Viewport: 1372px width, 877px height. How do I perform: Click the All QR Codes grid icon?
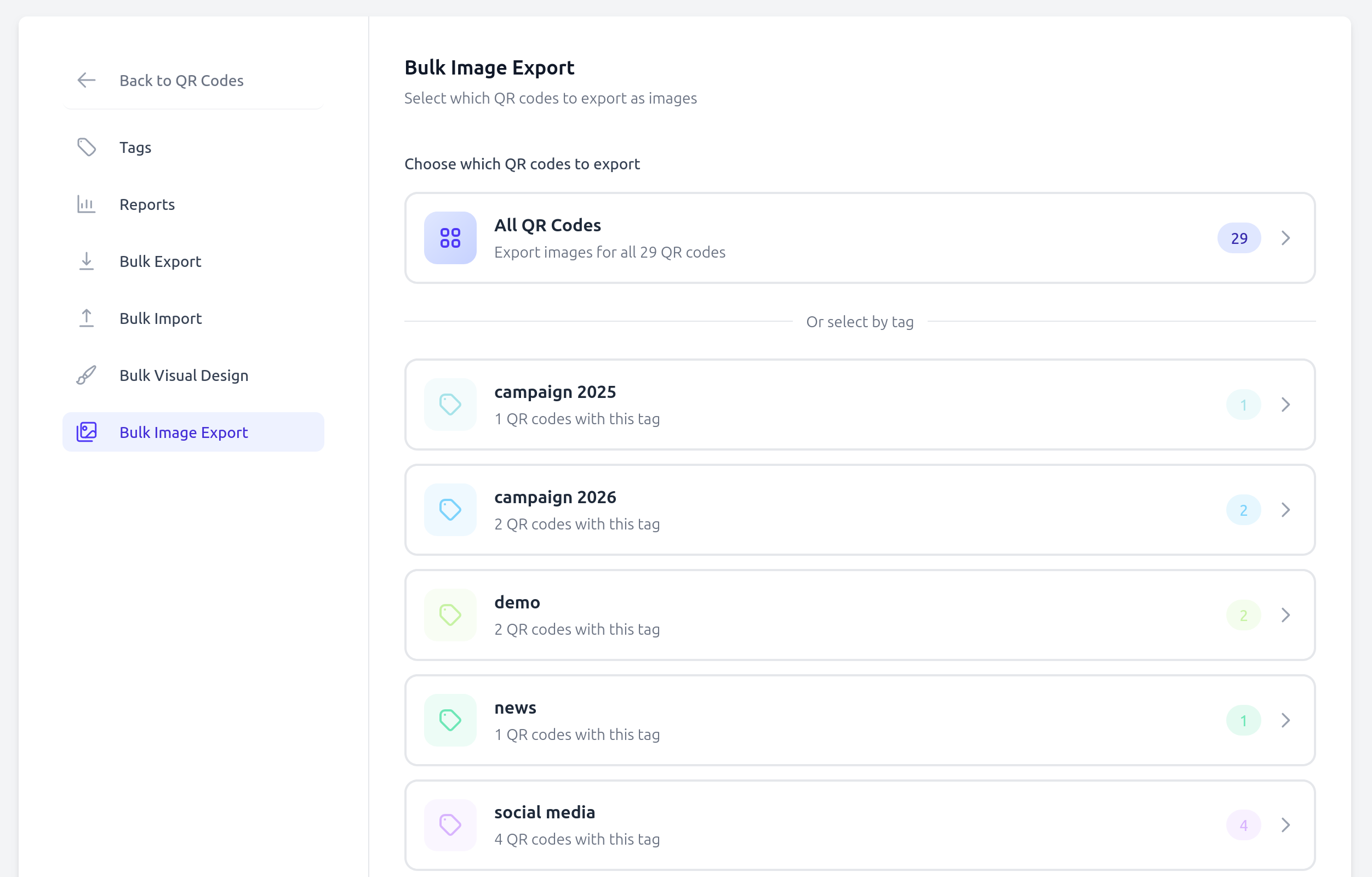450,238
